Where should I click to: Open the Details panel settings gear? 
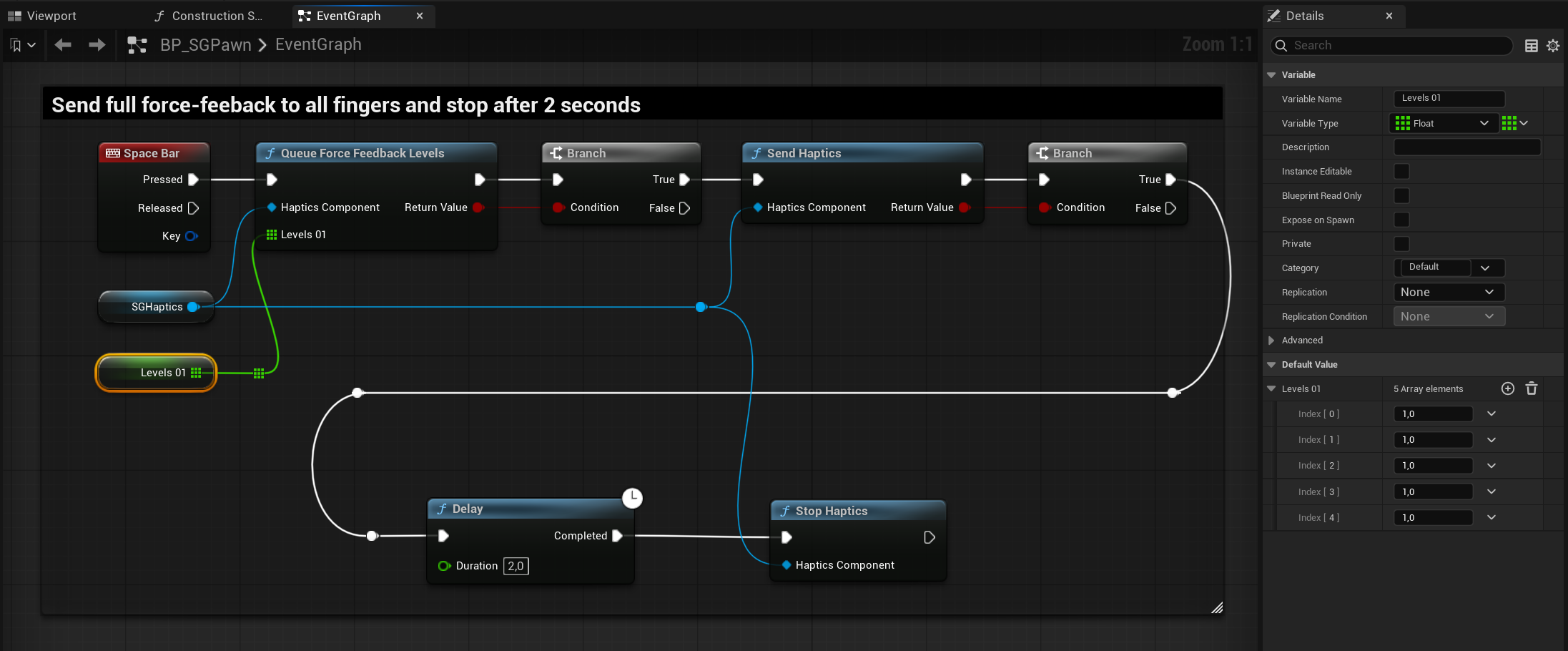click(x=1553, y=45)
